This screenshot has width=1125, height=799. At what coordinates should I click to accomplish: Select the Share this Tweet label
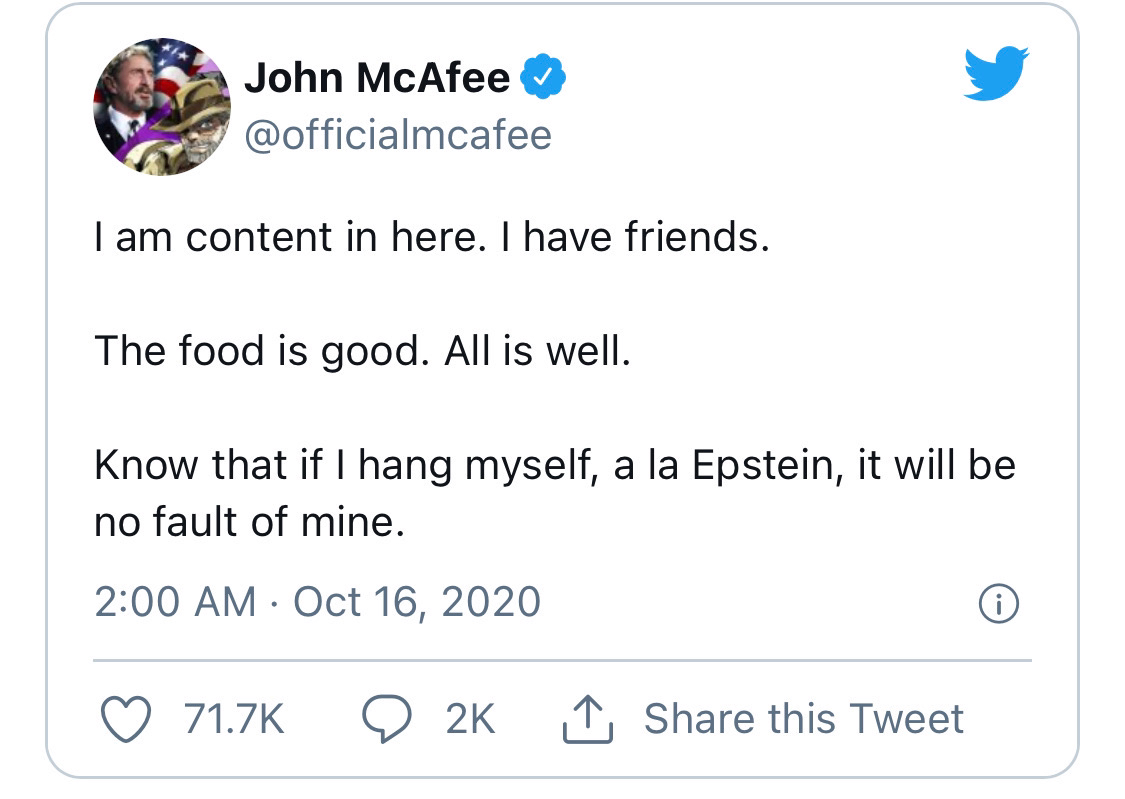(804, 719)
